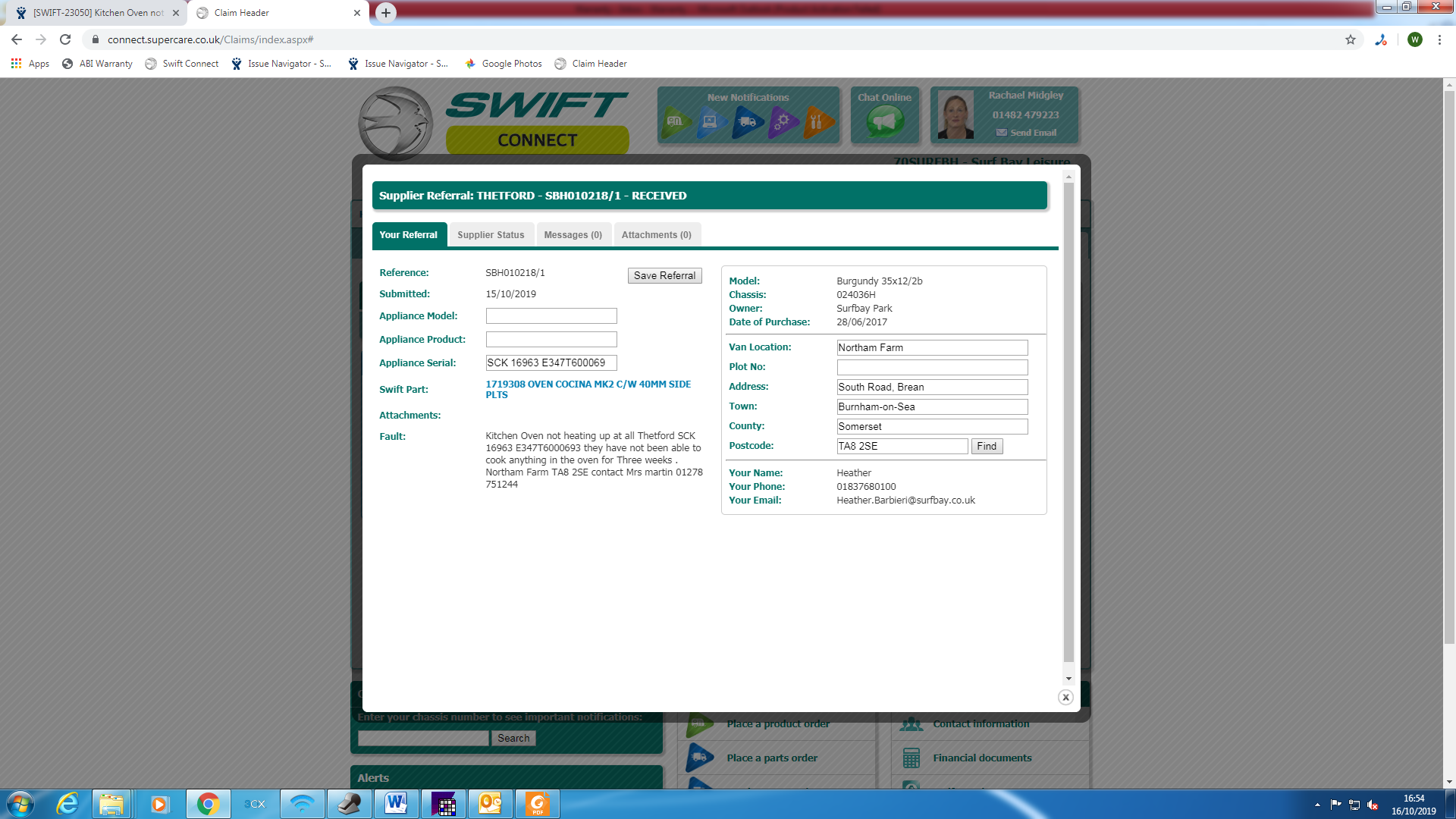The image size is (1456, 819).
Task: Close the referral dialog with X icon
Action: click(x=1065, y=697)
